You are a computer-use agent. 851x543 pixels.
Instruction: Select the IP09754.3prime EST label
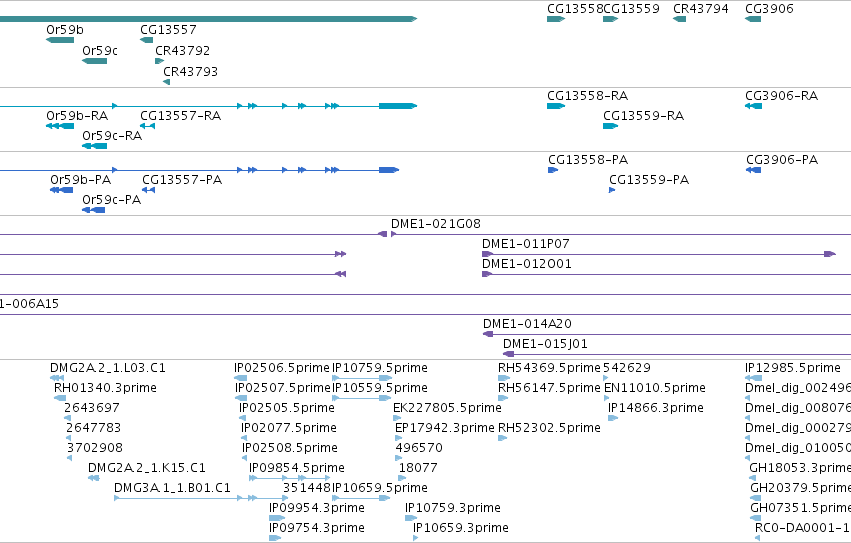tap(317, 528)
